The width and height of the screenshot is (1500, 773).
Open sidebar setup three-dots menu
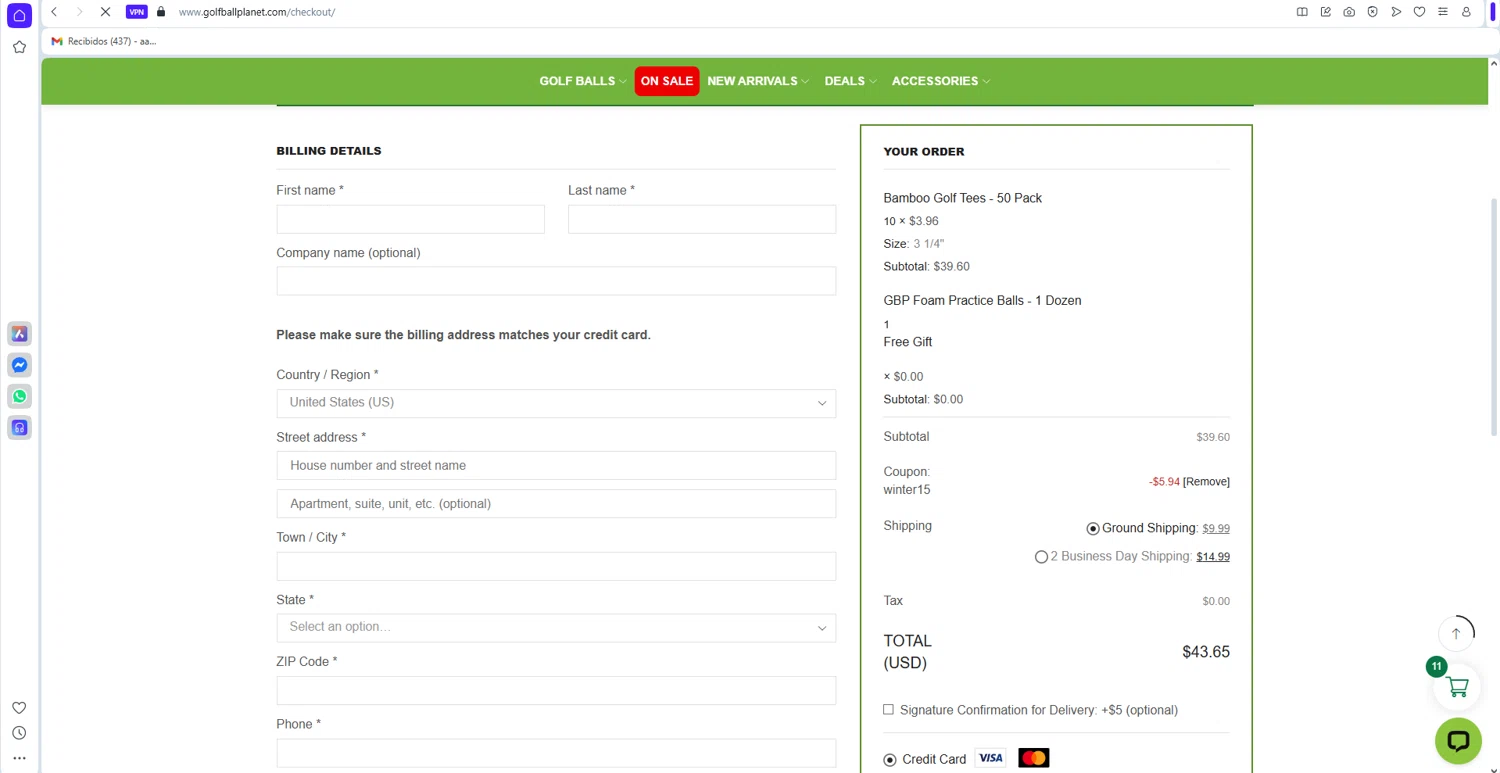click(19, 758)
